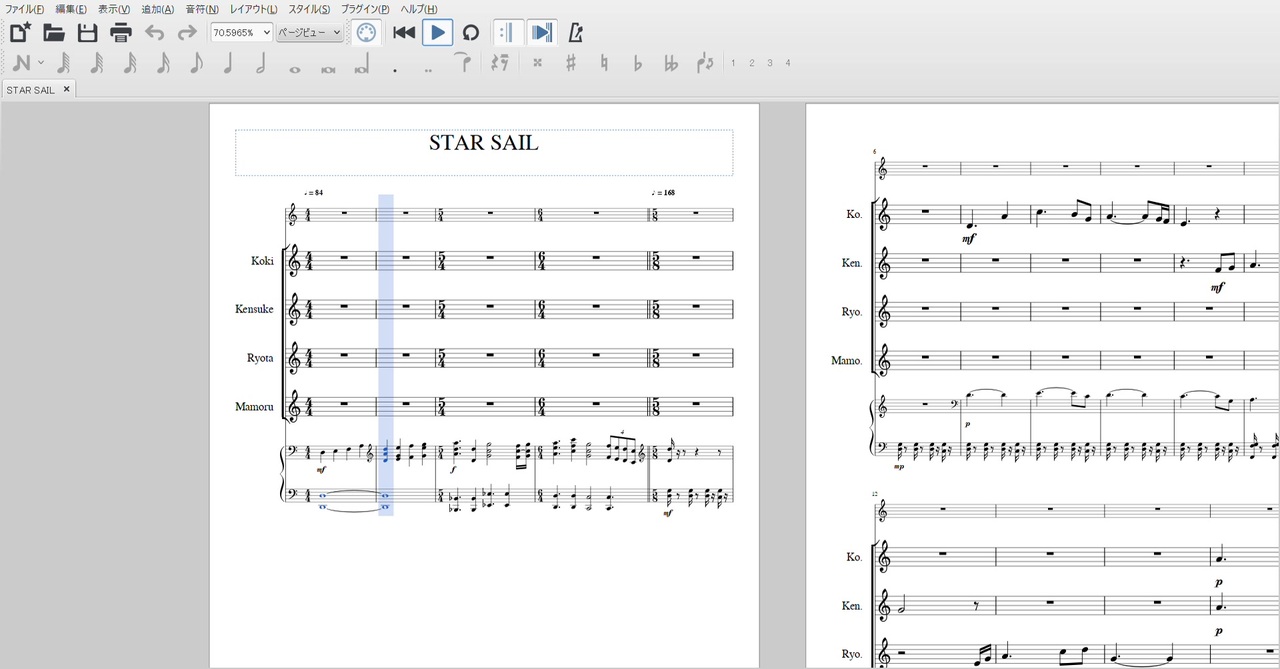Apply flat accidental
Image resolution: width=1280 pixels, height=669 pixels.
[638, 64]
